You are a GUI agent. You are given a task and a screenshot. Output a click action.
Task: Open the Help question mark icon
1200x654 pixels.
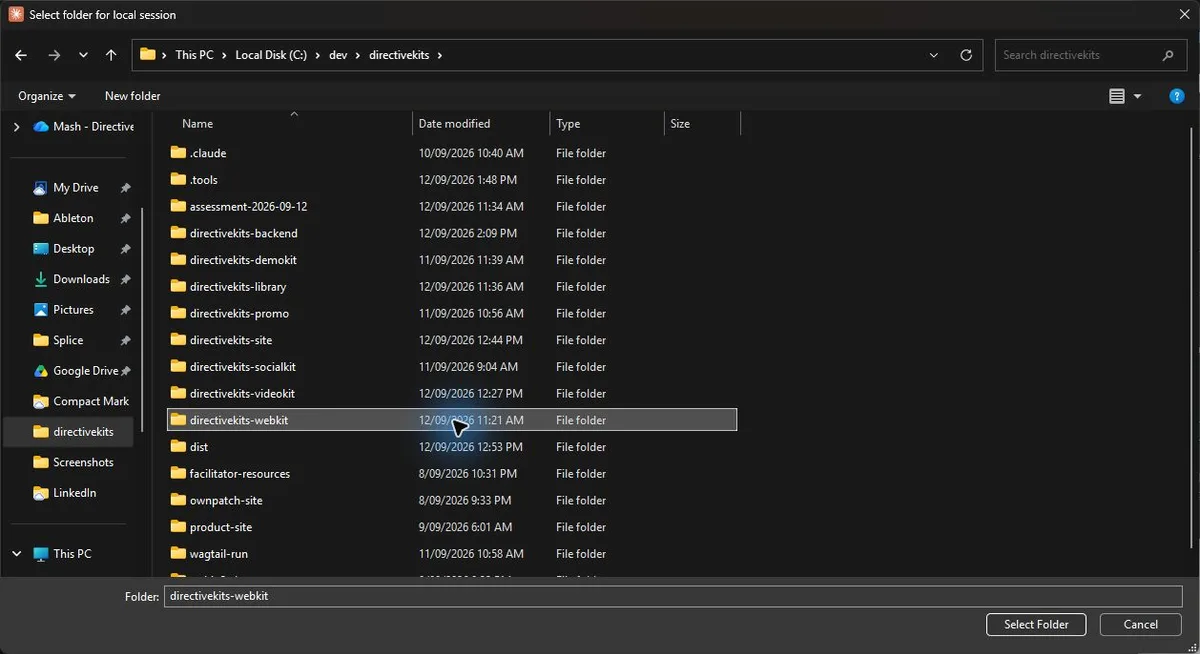(x=1177, y=96)
